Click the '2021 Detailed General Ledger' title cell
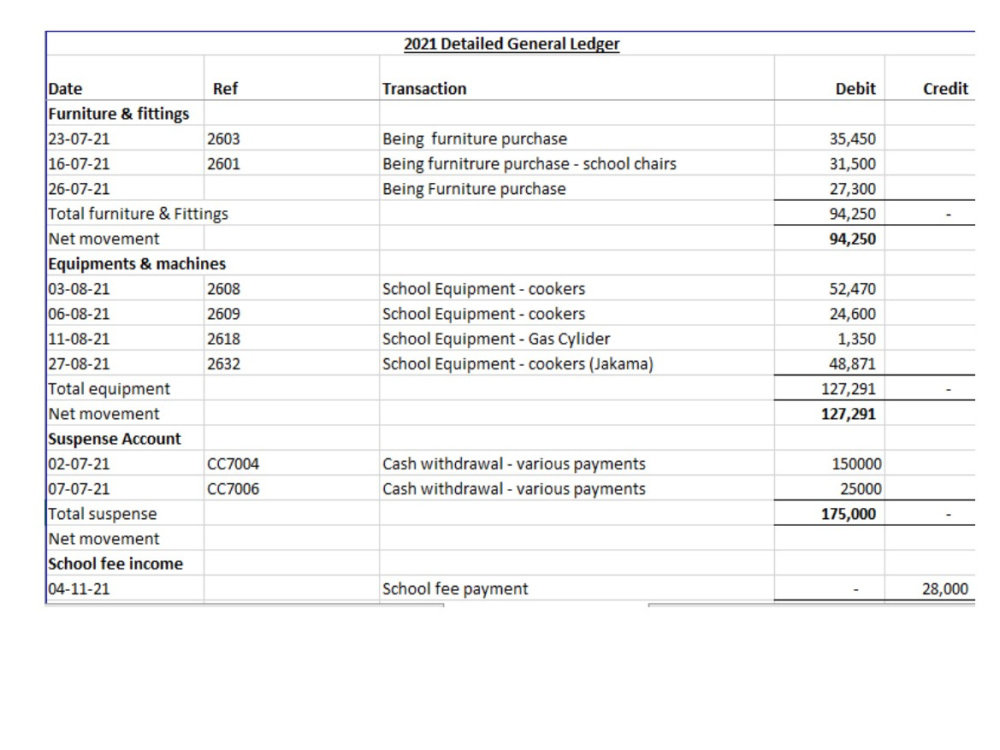 click(x=511, y=44)
